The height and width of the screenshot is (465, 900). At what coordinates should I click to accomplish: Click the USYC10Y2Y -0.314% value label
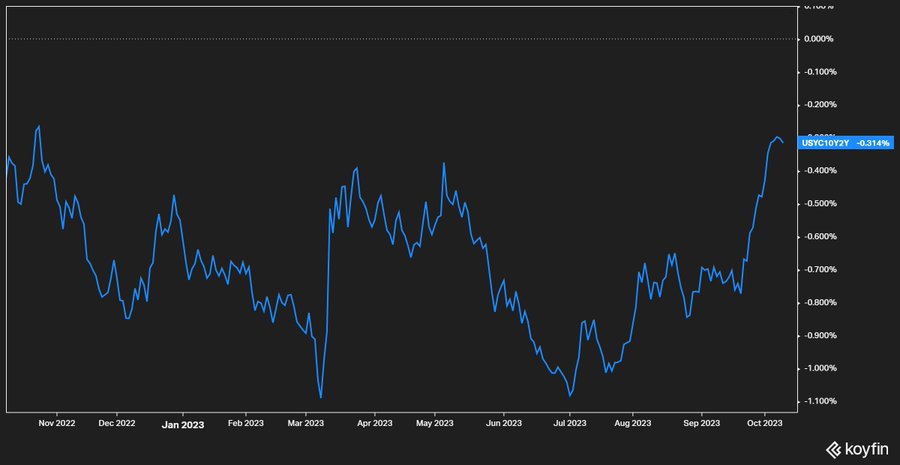(x=845, y=142)
